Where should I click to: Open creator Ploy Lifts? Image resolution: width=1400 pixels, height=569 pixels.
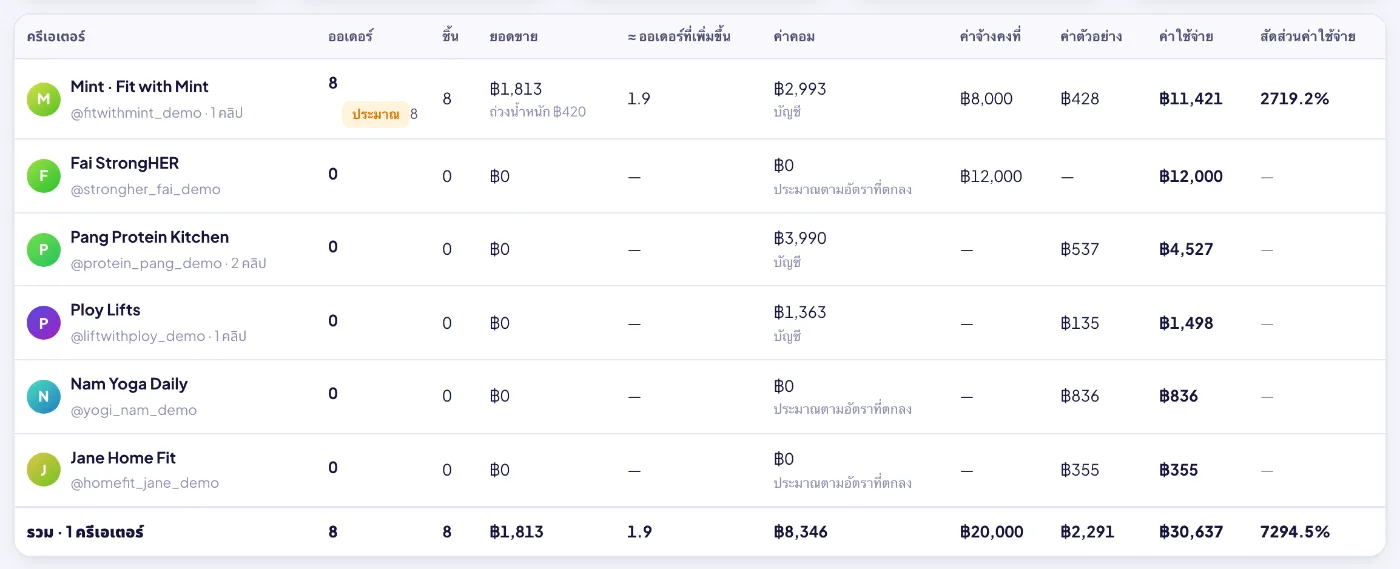105,310
